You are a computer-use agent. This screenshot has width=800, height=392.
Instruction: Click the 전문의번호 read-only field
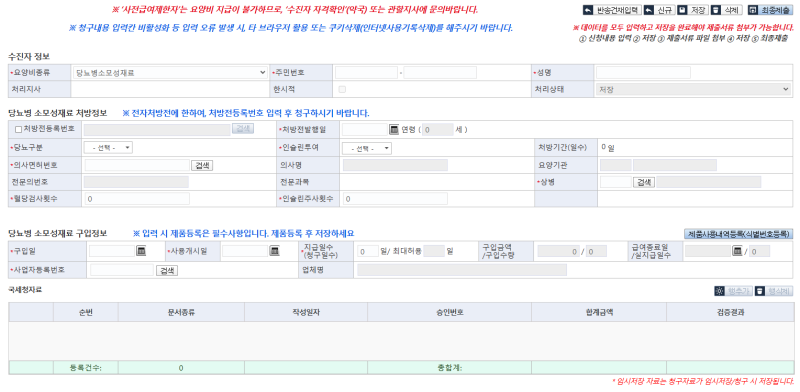point(136,182)
